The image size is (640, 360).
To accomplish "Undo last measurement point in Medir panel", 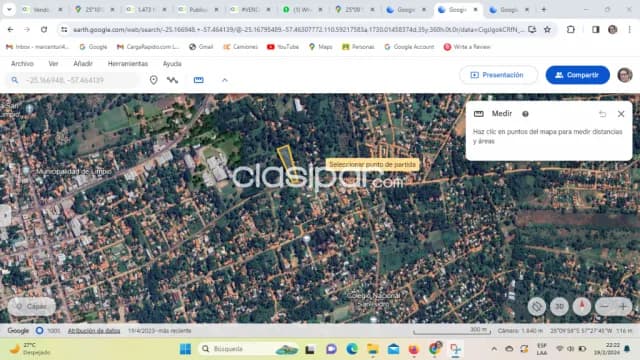I will pos(602,114).
